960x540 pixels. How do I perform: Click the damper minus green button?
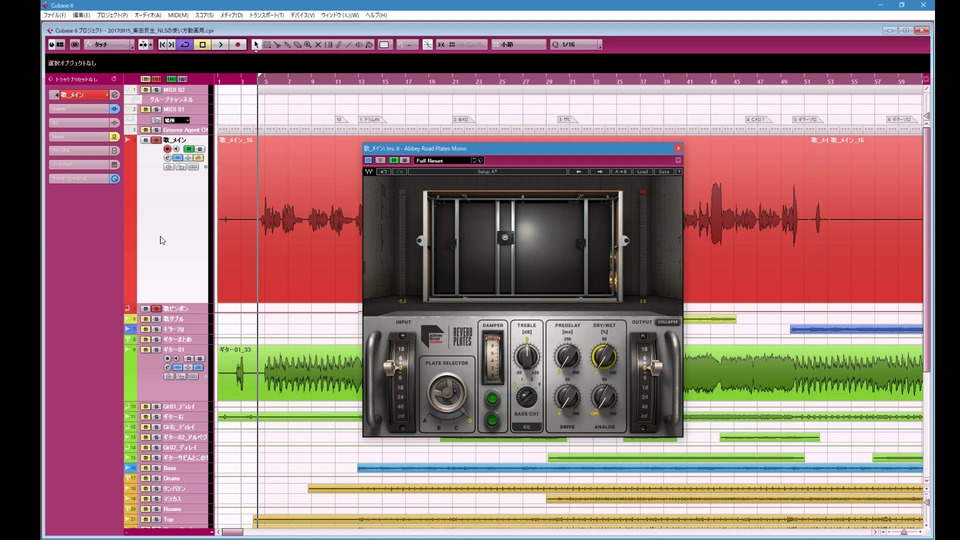492,421
